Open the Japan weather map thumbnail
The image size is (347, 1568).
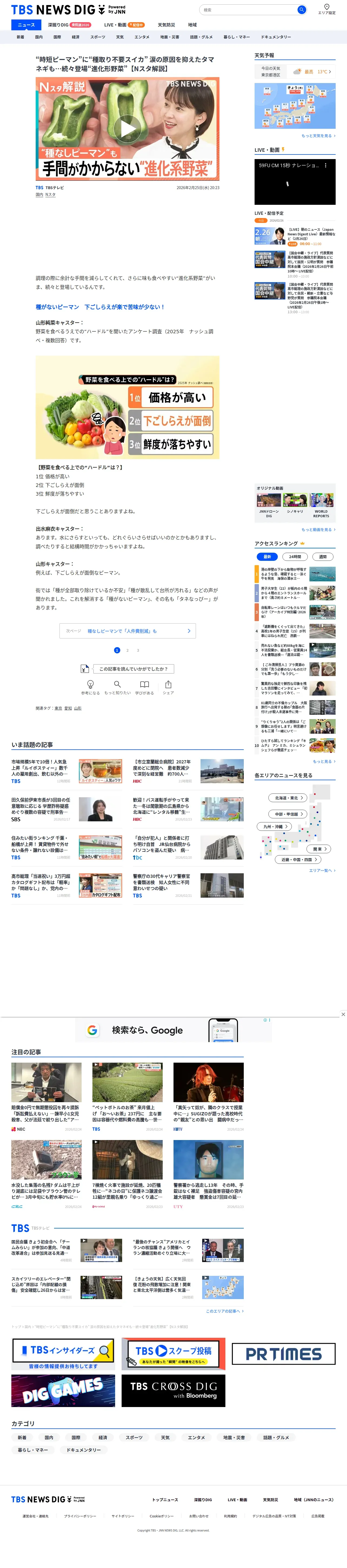tap(295, 106)
